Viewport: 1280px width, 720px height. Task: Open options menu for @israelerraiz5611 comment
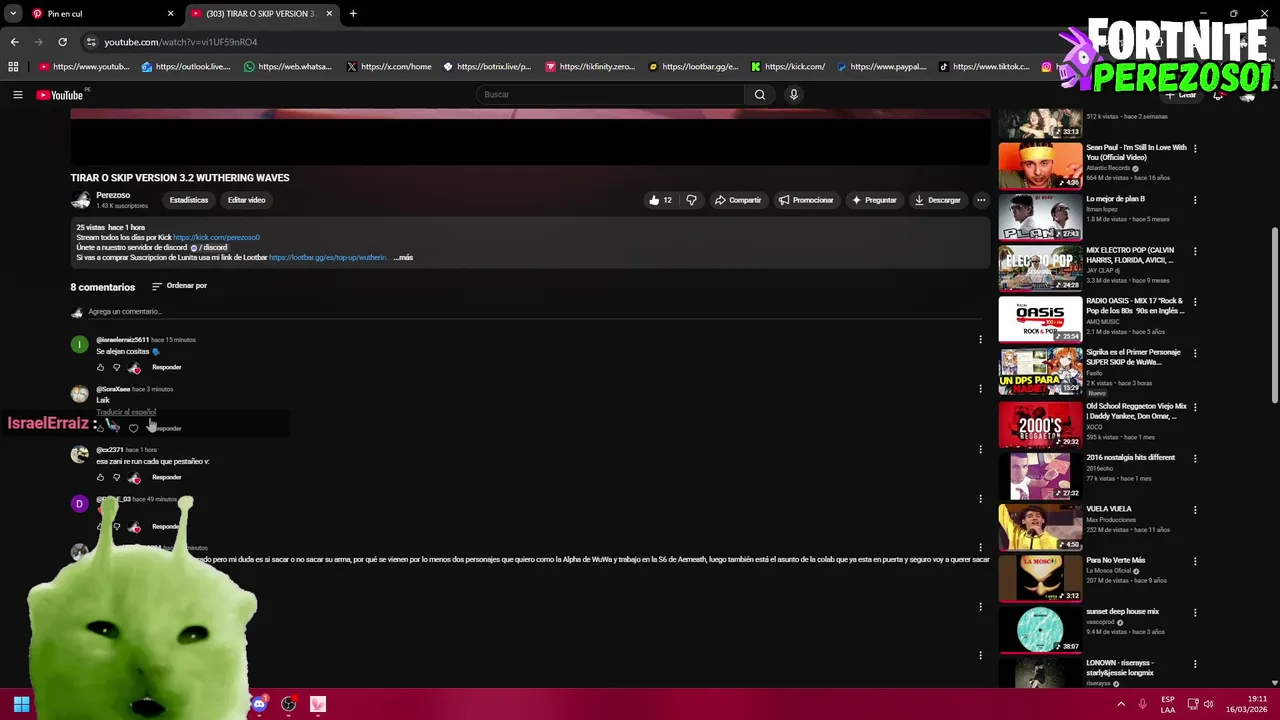coord(980,339)
